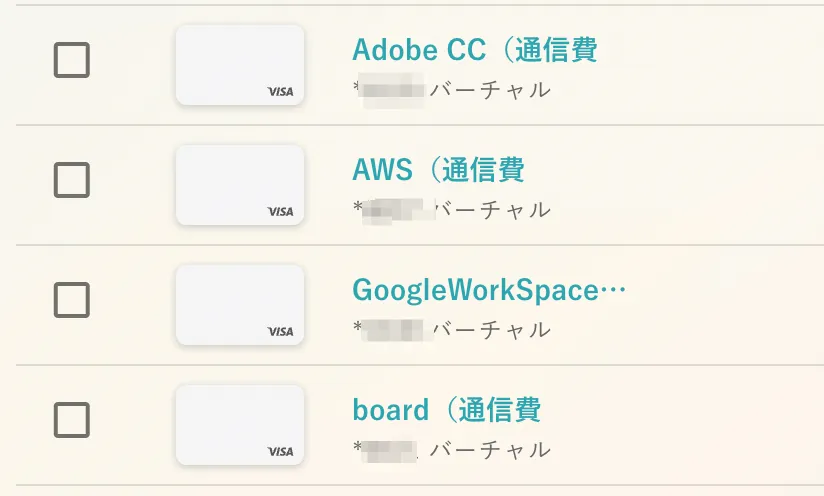Click the GoogleWorkSpace card thumbnail image
824x496 pixels.
point(240,304)
